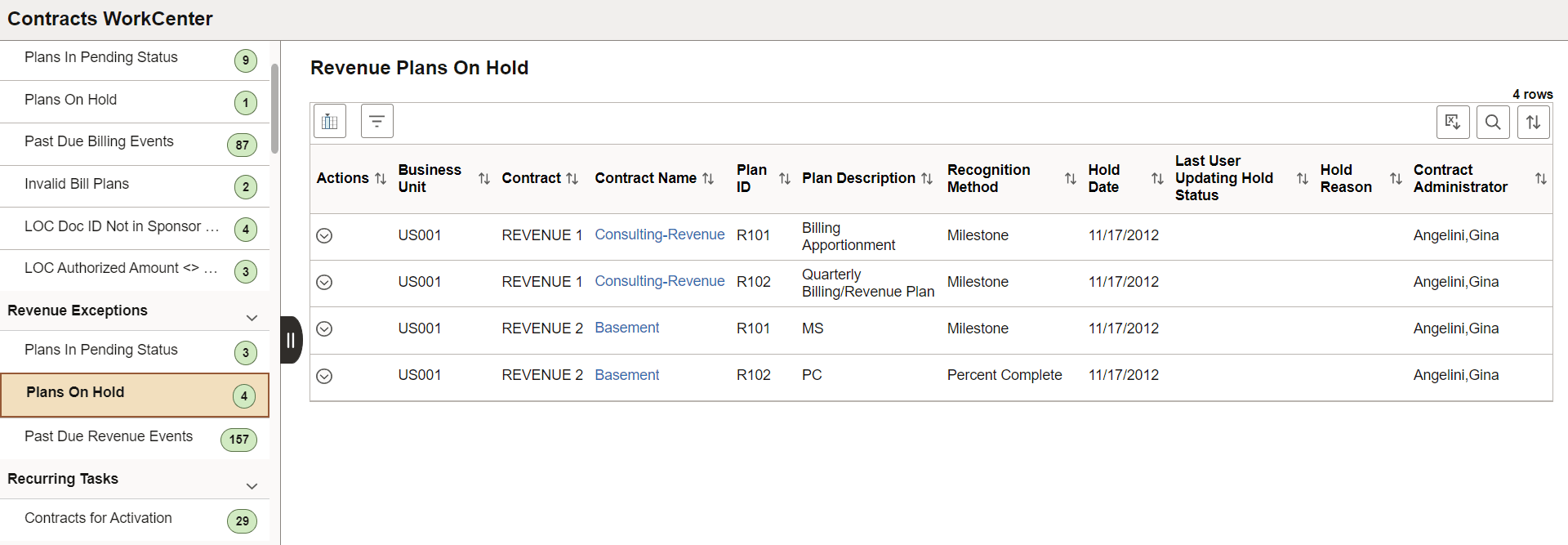
Task: Select Past Due Billing Events item
Action: click(x=99, y=142)
